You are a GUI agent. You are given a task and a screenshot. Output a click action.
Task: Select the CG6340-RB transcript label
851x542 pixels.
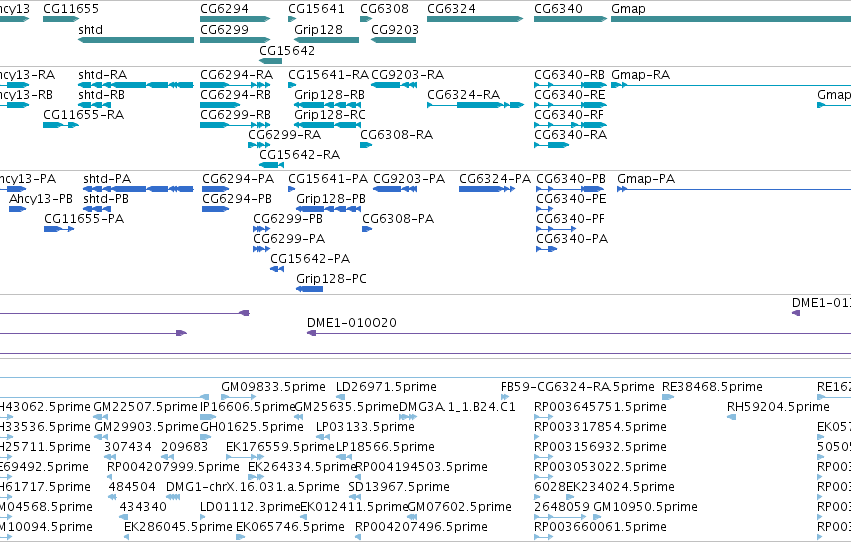point(569,74)
